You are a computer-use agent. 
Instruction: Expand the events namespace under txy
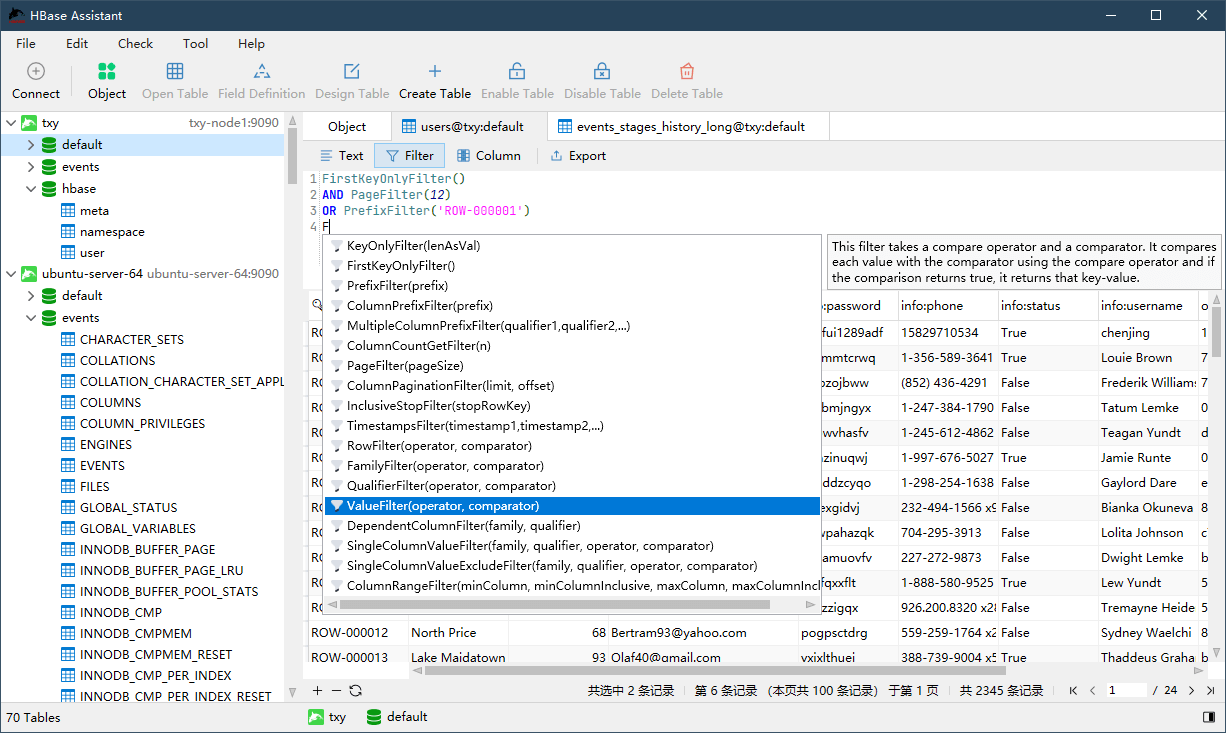(31, 167)
